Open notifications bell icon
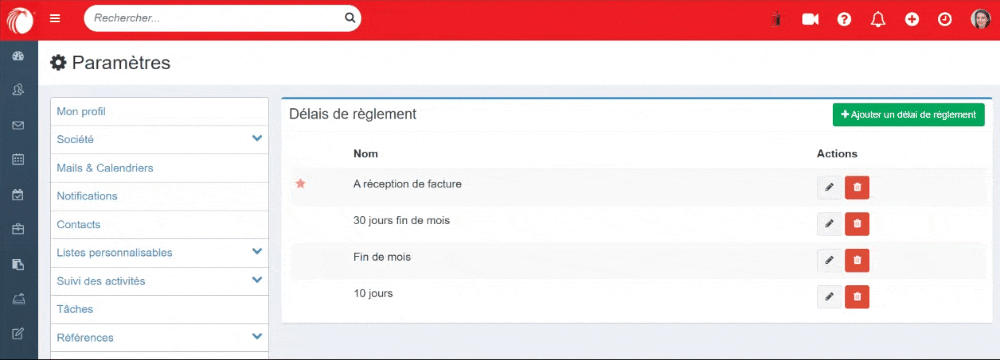This screenshot has width=1000, height=360. pos(878,19)
